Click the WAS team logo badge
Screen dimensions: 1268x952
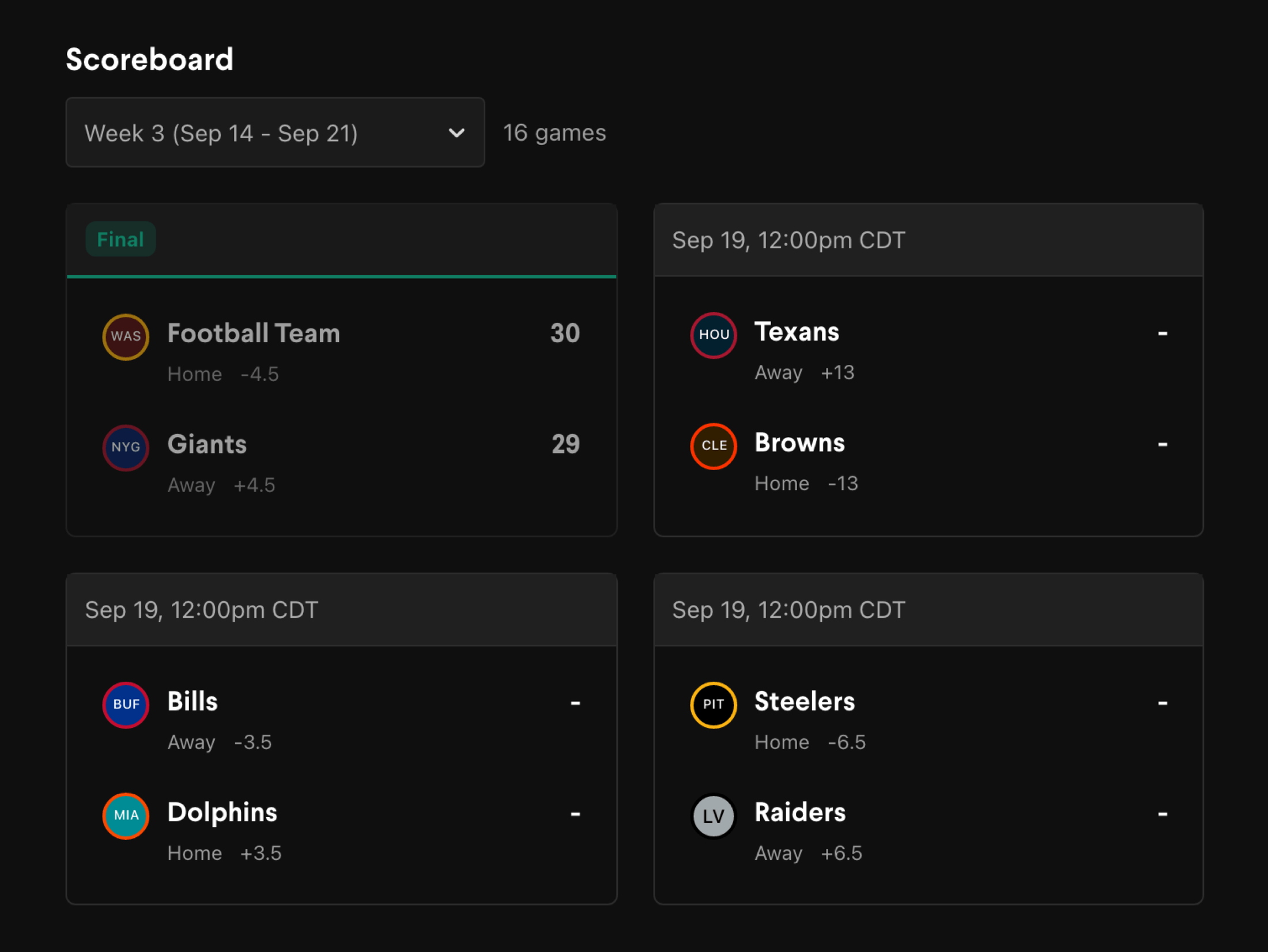[126, 337]
